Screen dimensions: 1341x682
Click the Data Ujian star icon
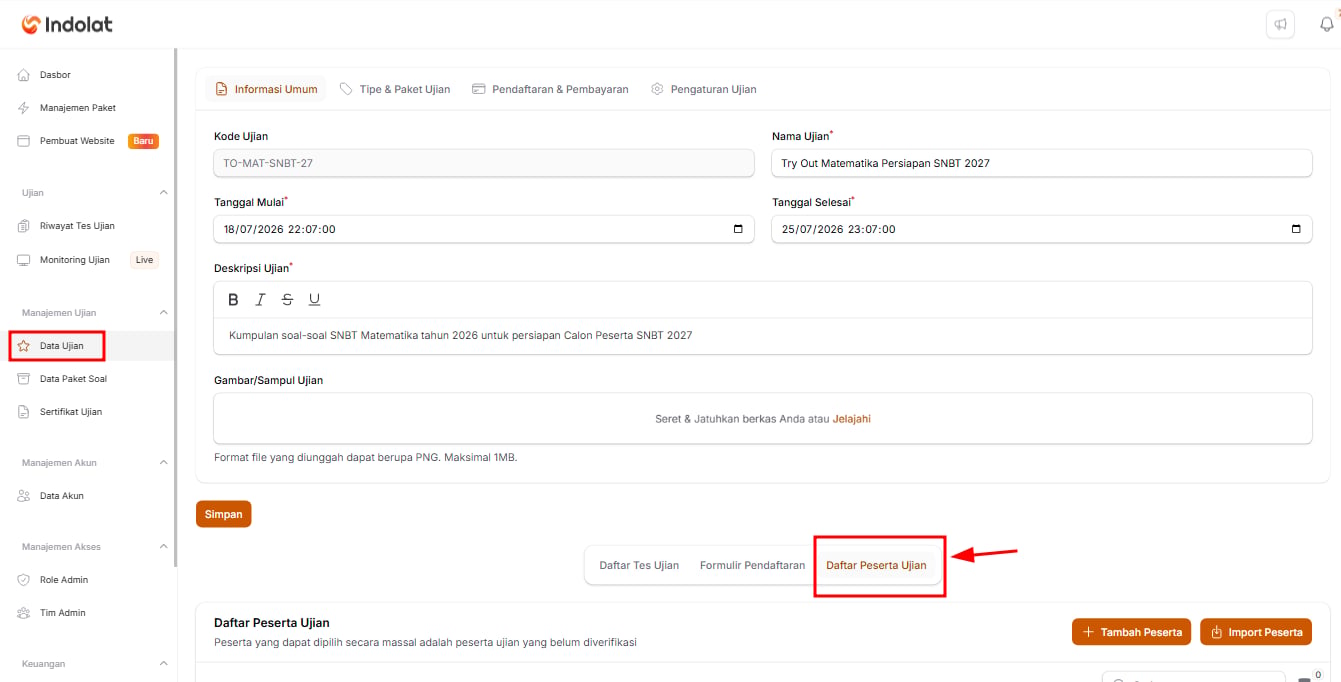(24, 346)
